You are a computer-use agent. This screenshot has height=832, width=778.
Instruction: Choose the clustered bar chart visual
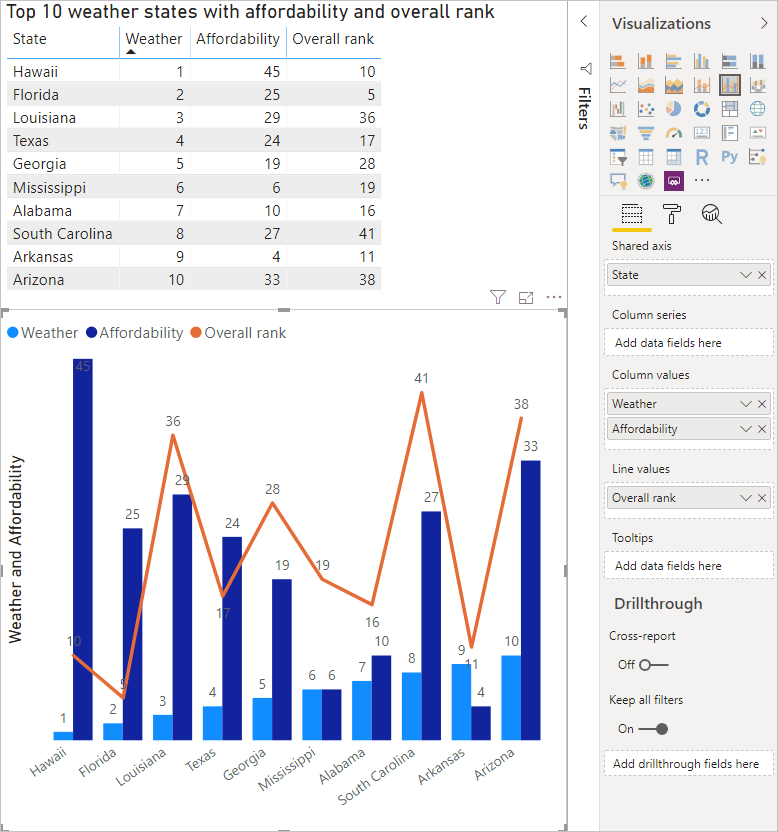point(673,61)
